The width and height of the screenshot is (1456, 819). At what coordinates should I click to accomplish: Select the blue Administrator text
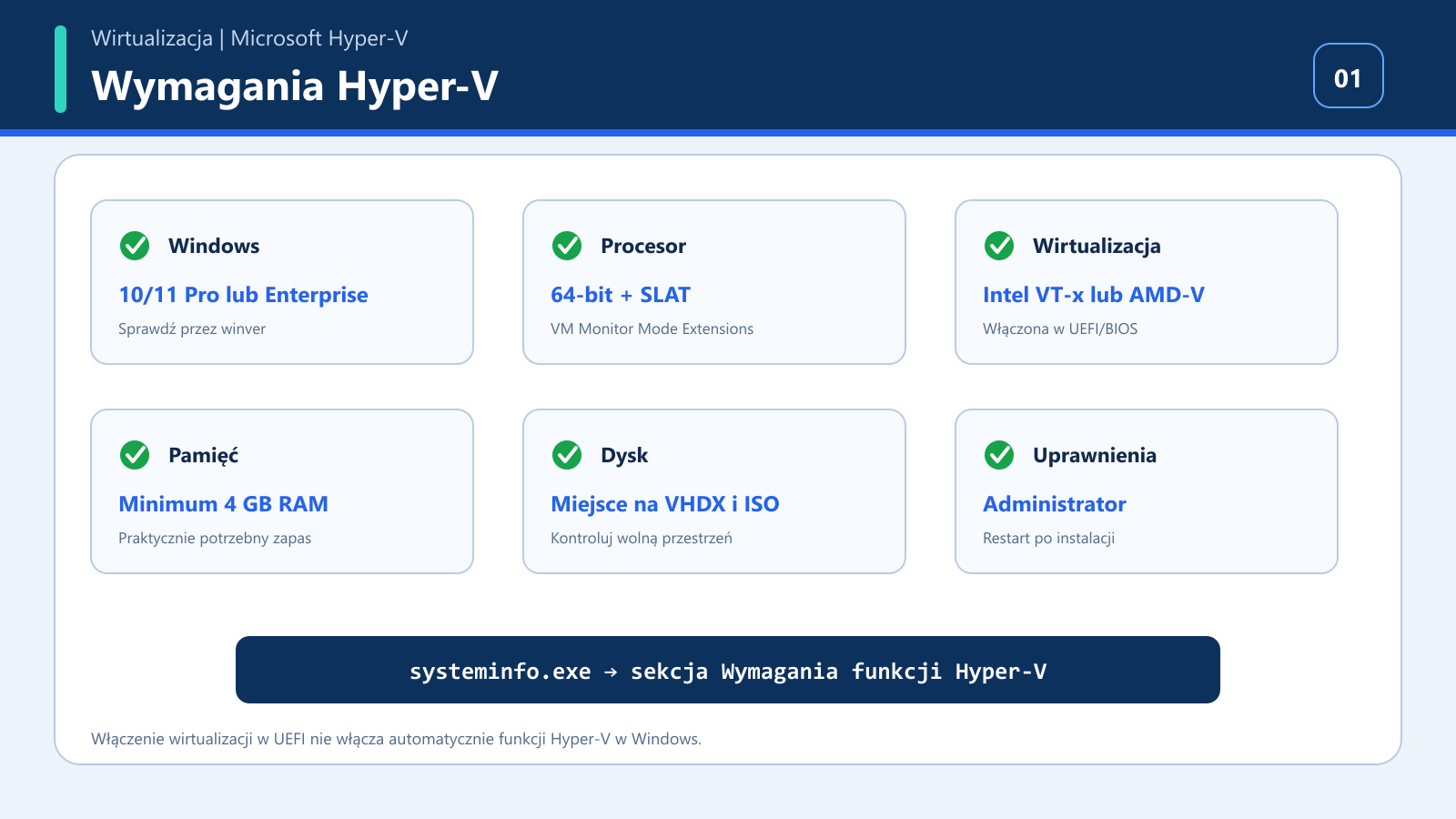1055,504
